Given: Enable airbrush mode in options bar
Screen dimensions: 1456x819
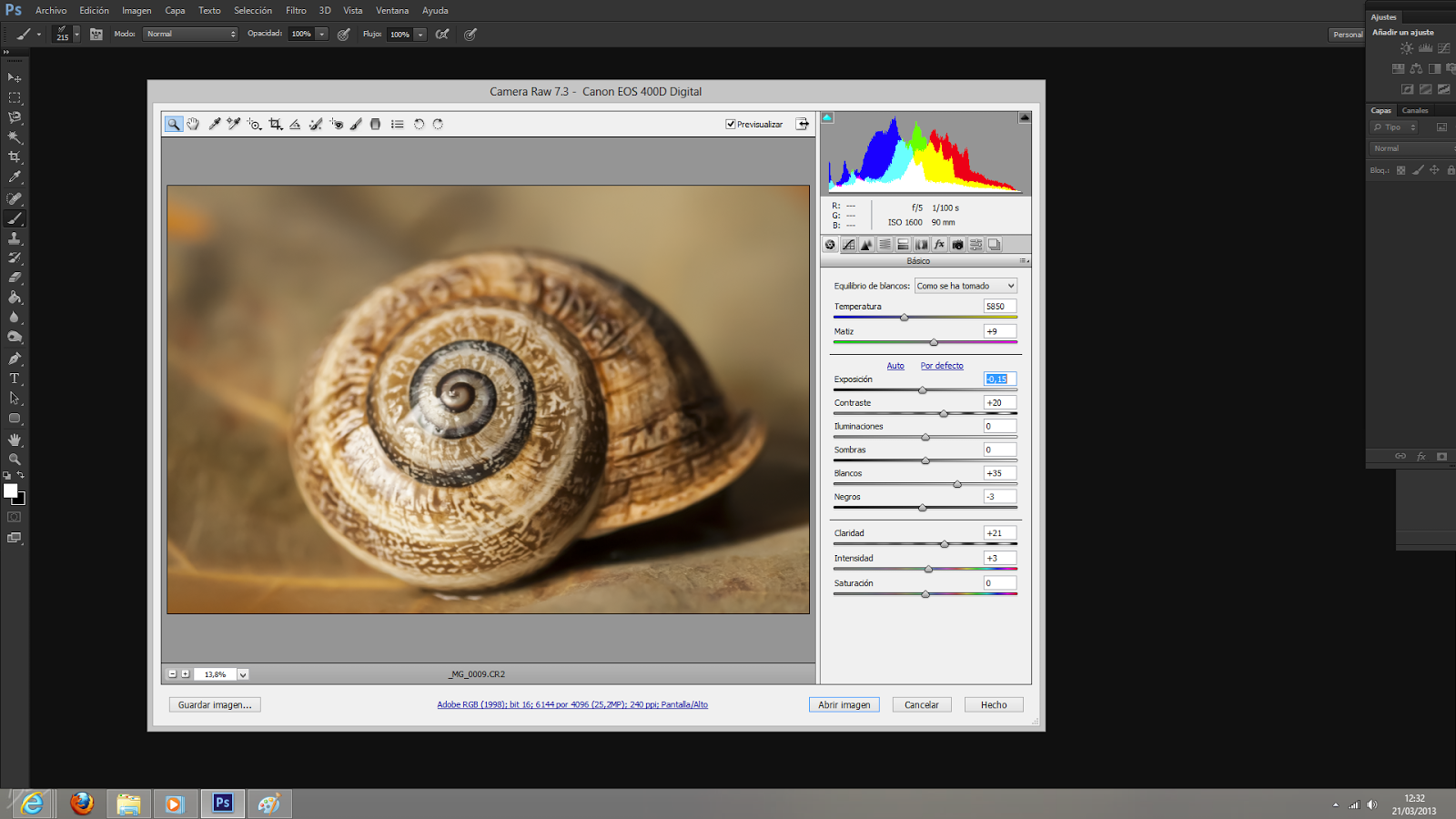Looking at the screenshot, I should click(442, 34).
